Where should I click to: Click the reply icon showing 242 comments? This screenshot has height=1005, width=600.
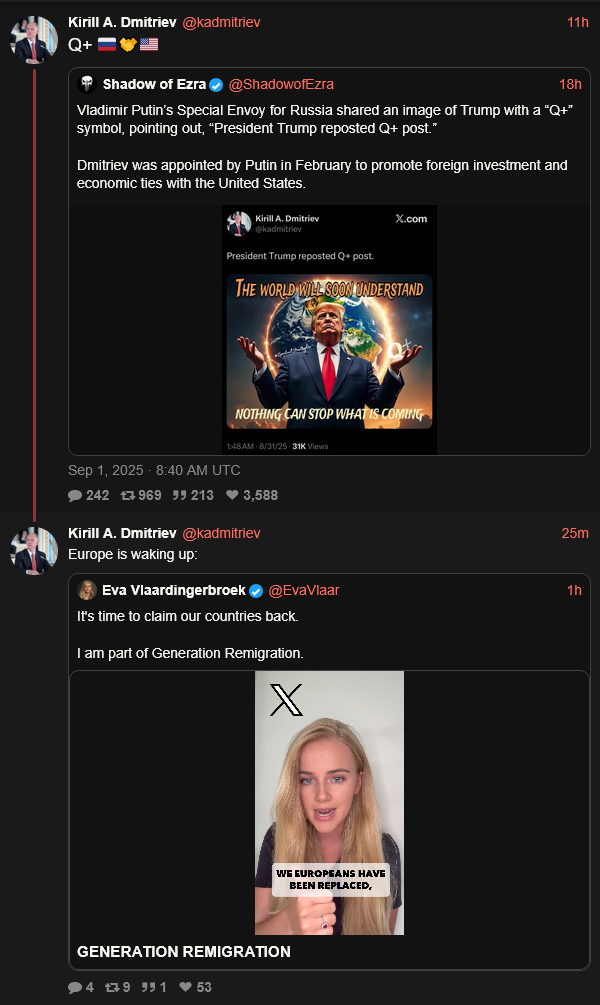(x=75, y=495)
